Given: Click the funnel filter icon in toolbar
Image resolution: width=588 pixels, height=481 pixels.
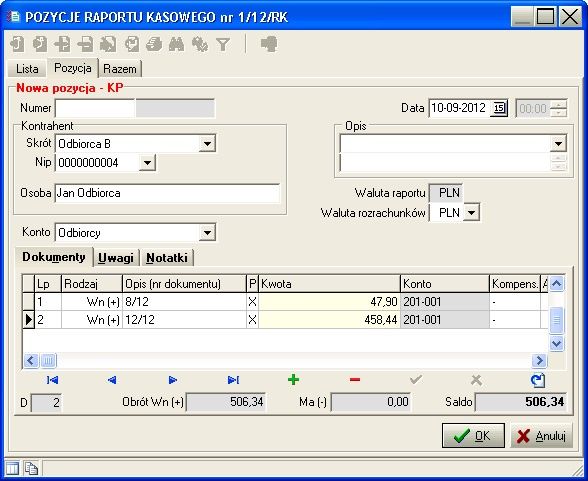Looking at the screenshot, I should click(x=223, y=45).
